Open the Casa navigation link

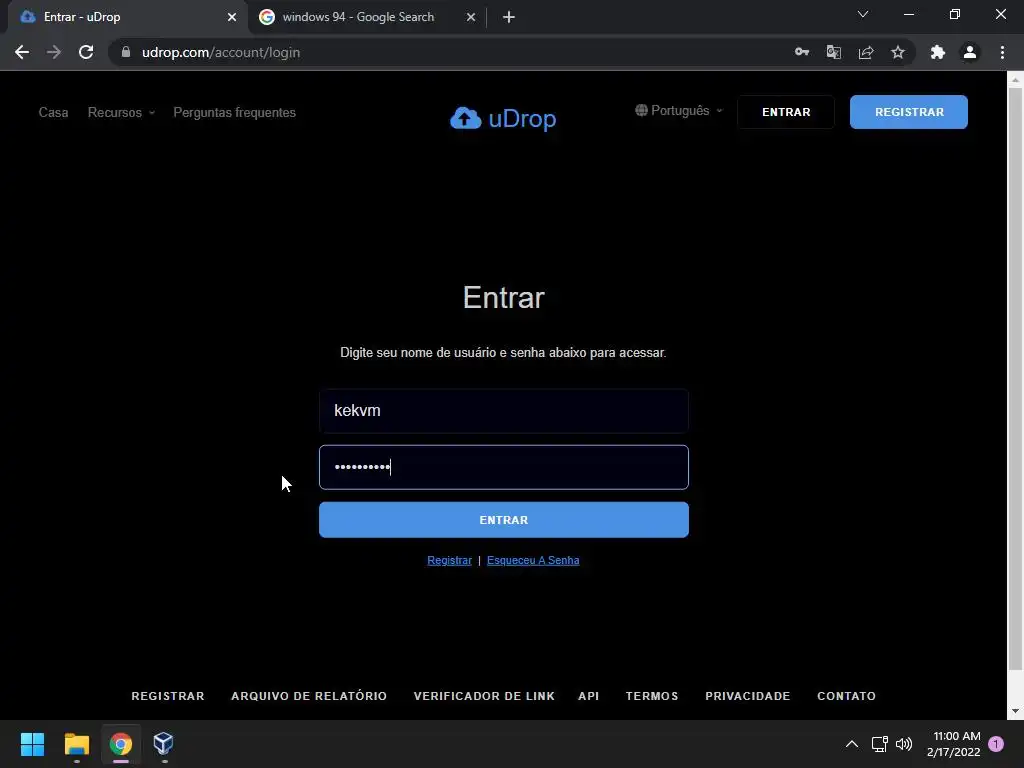53,112
